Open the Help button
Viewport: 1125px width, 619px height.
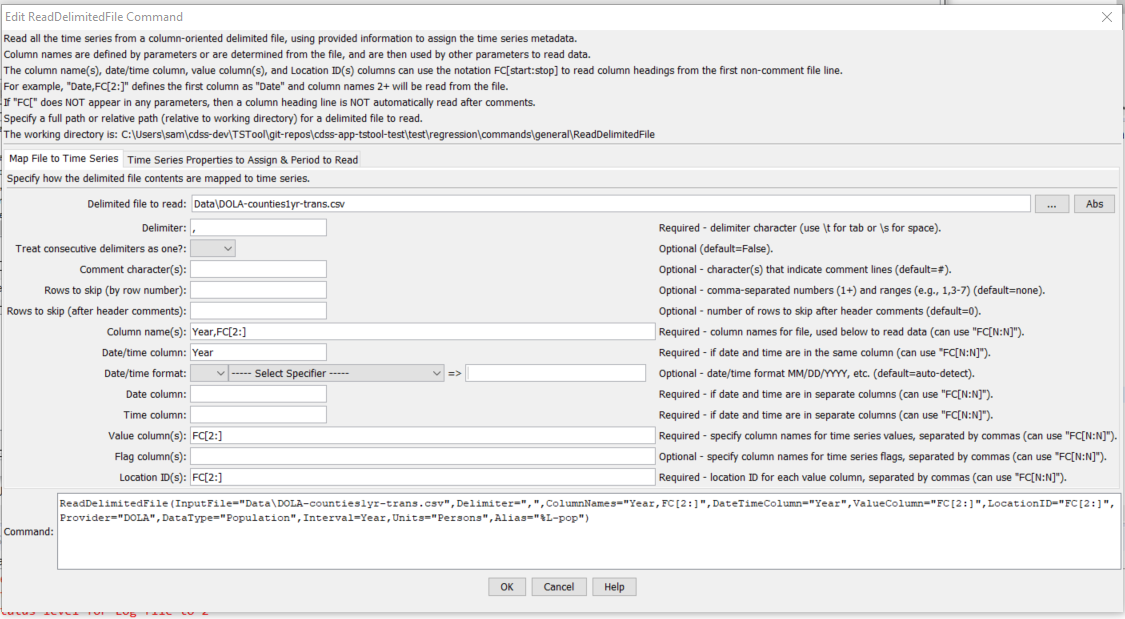coord(614,587)
